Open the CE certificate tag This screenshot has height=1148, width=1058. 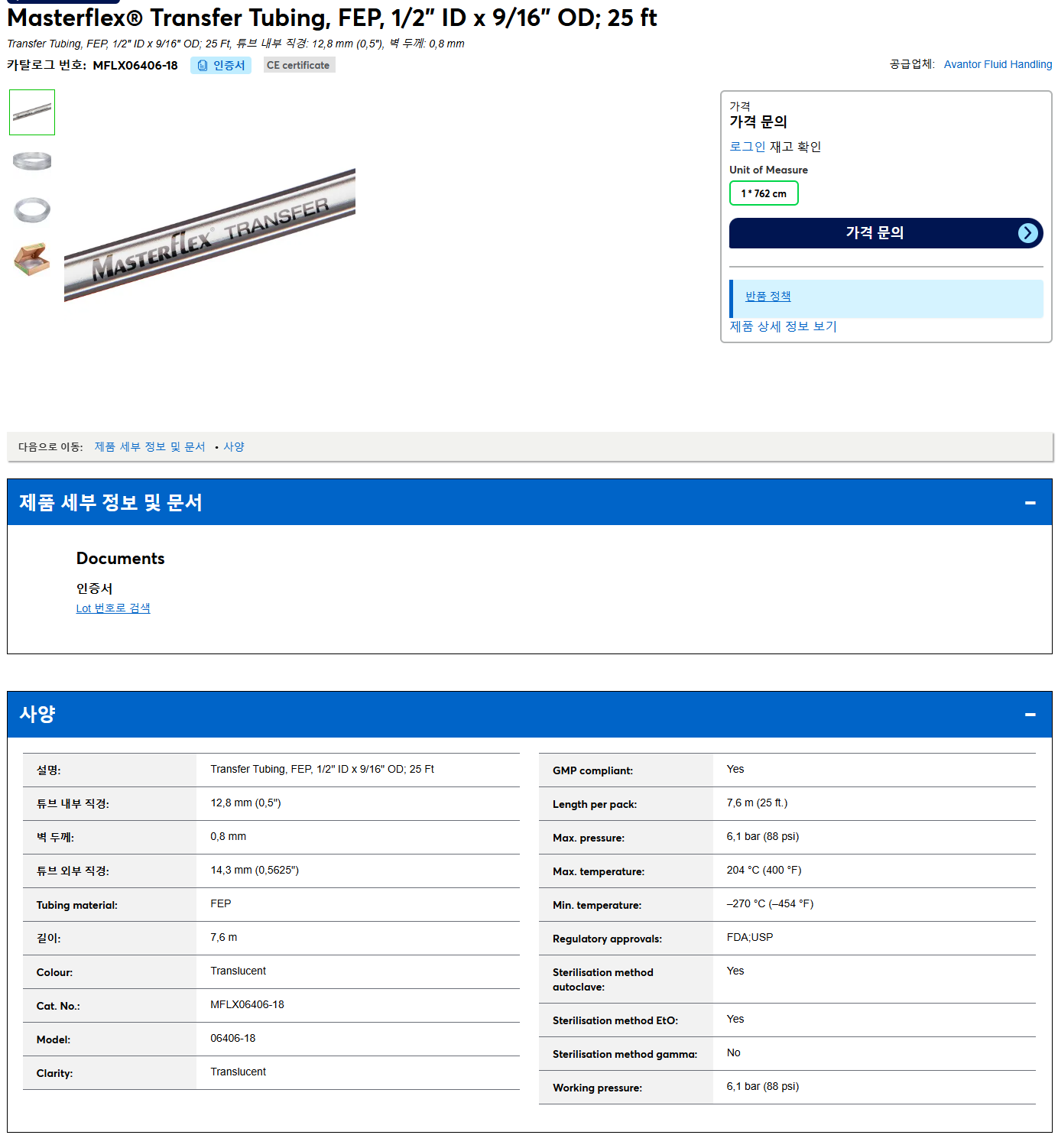pyautogui.click(x=299, y=66)
